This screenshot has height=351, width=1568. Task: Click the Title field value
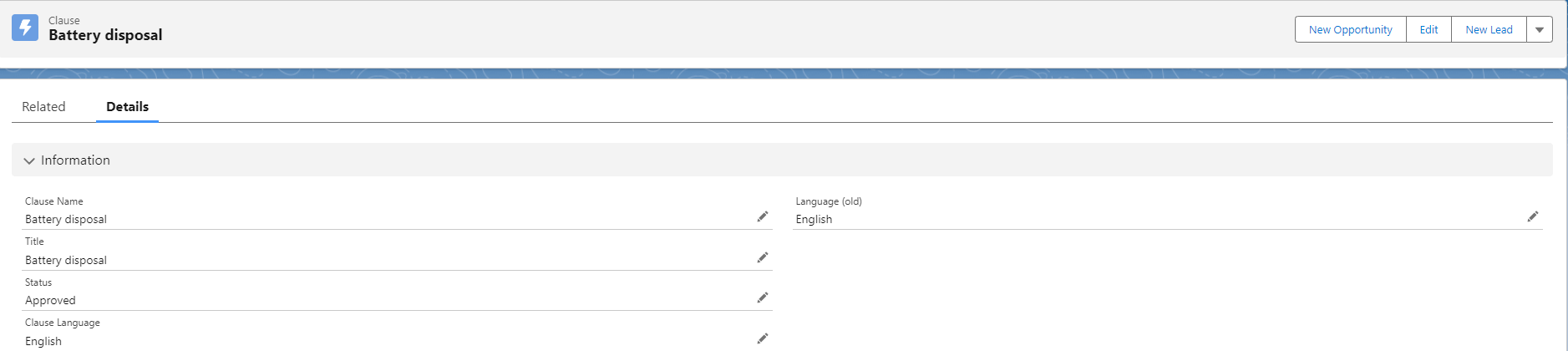66,261
